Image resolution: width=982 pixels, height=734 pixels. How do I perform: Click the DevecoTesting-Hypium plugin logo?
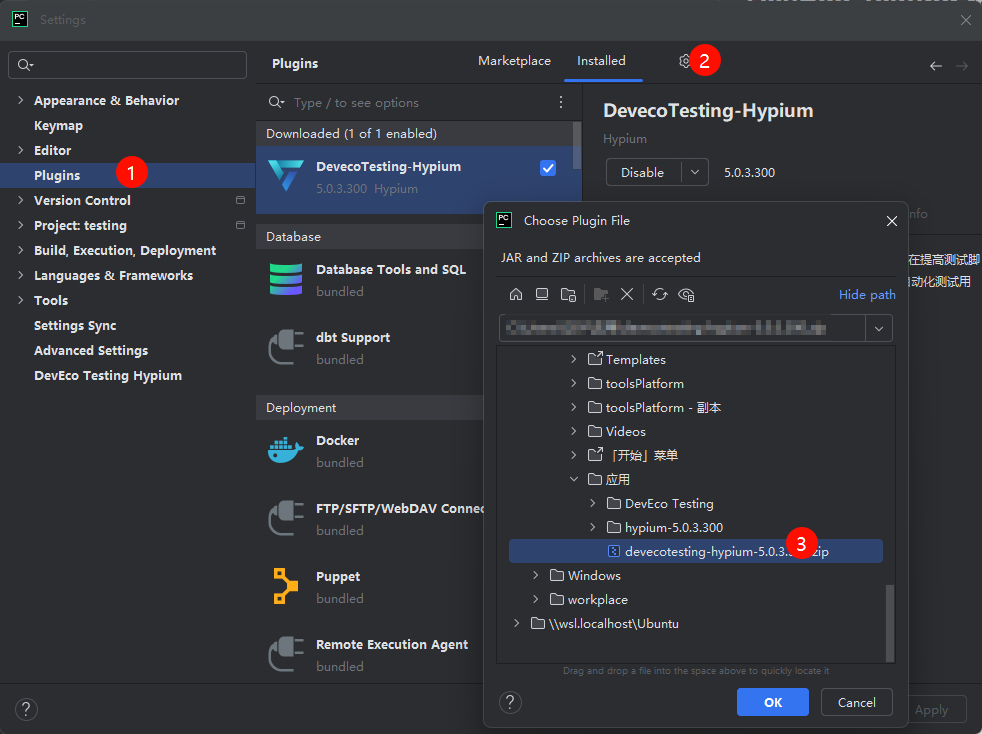(x=286, y=175)
